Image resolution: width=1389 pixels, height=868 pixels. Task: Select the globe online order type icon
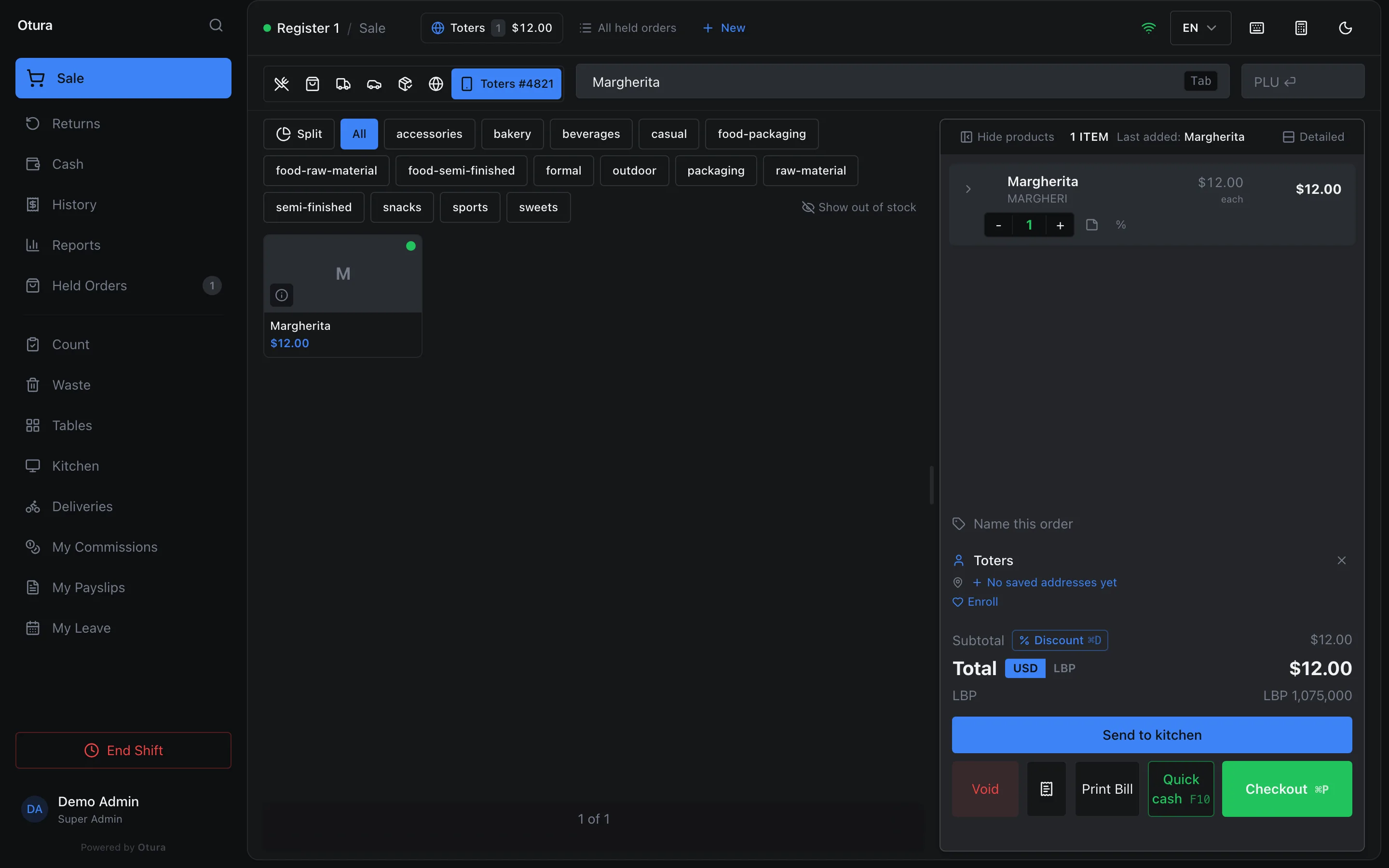[x=436, y=84]
